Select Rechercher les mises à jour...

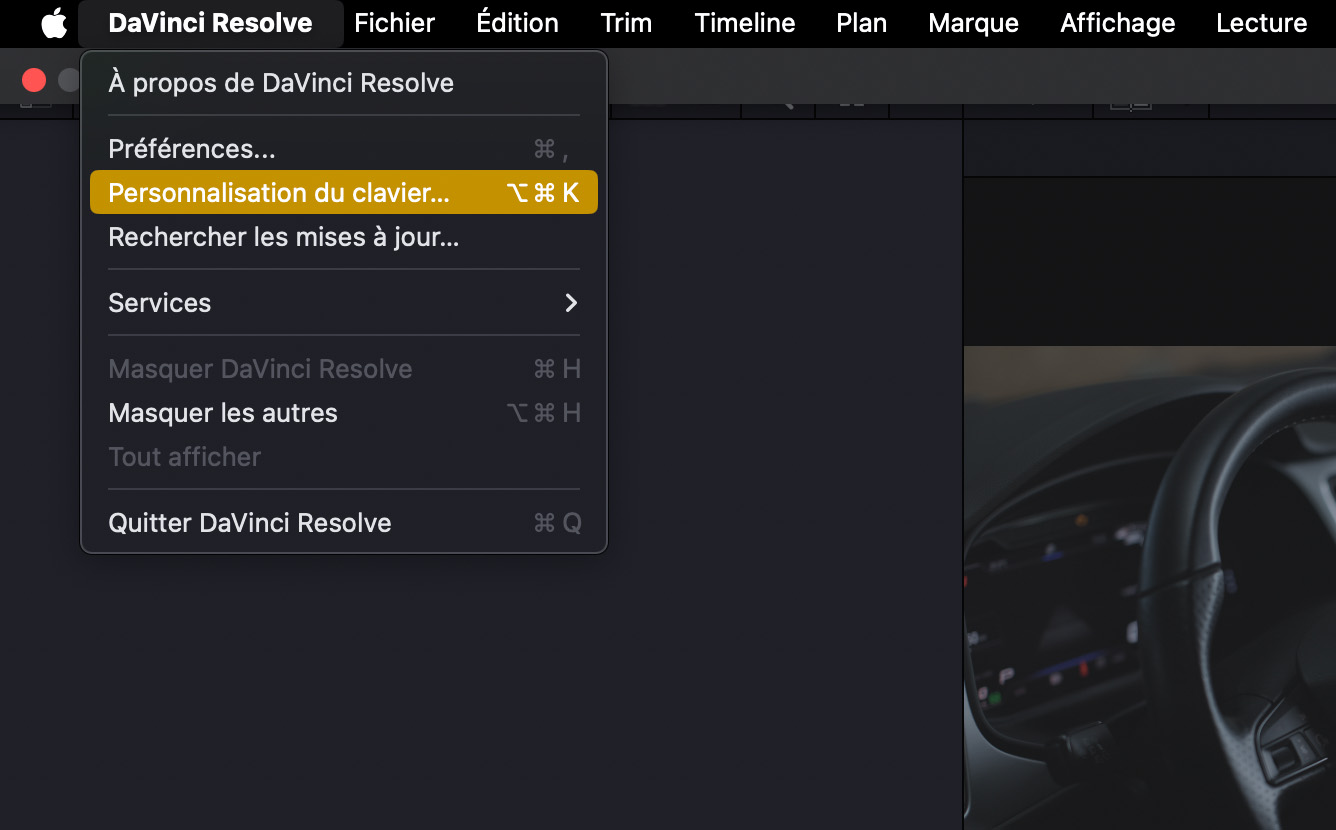344,237
